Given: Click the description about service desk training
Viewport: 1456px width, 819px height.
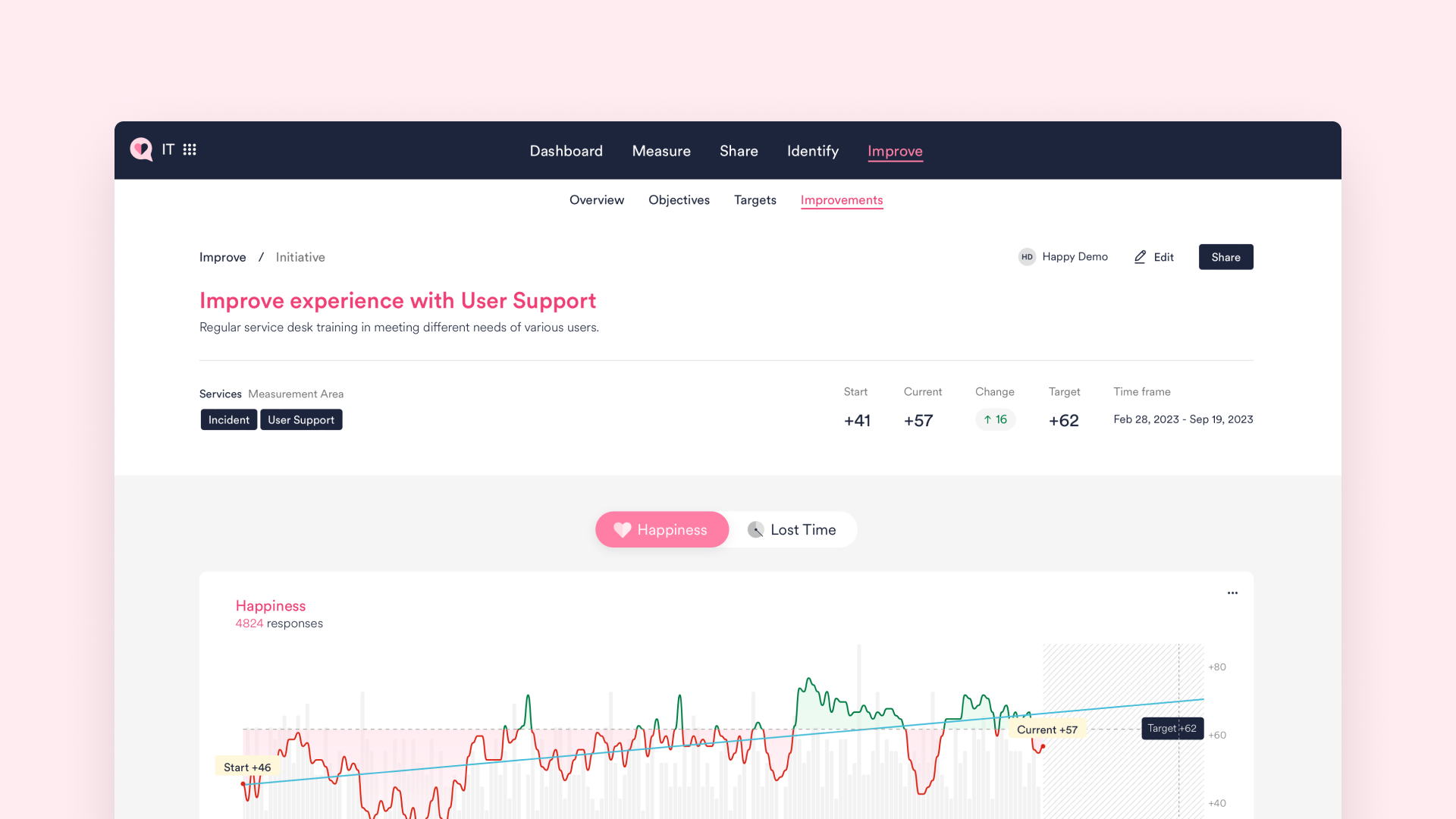Looking at the screenshot, I should (399, 328).
